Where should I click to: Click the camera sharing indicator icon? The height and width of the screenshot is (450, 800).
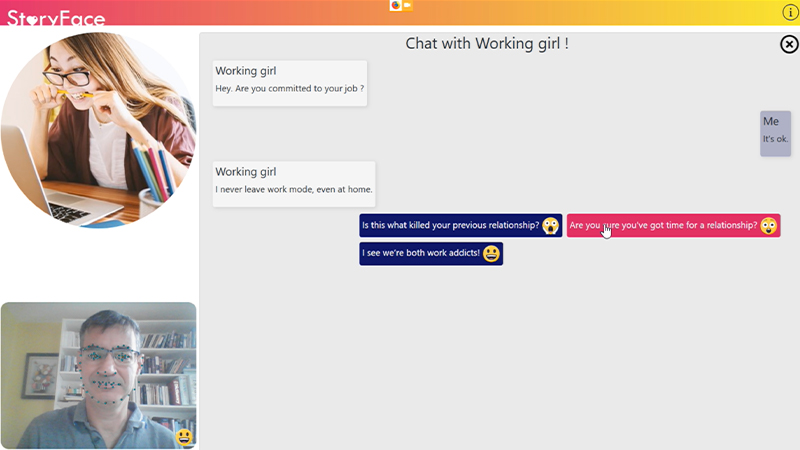pos(407,5)
